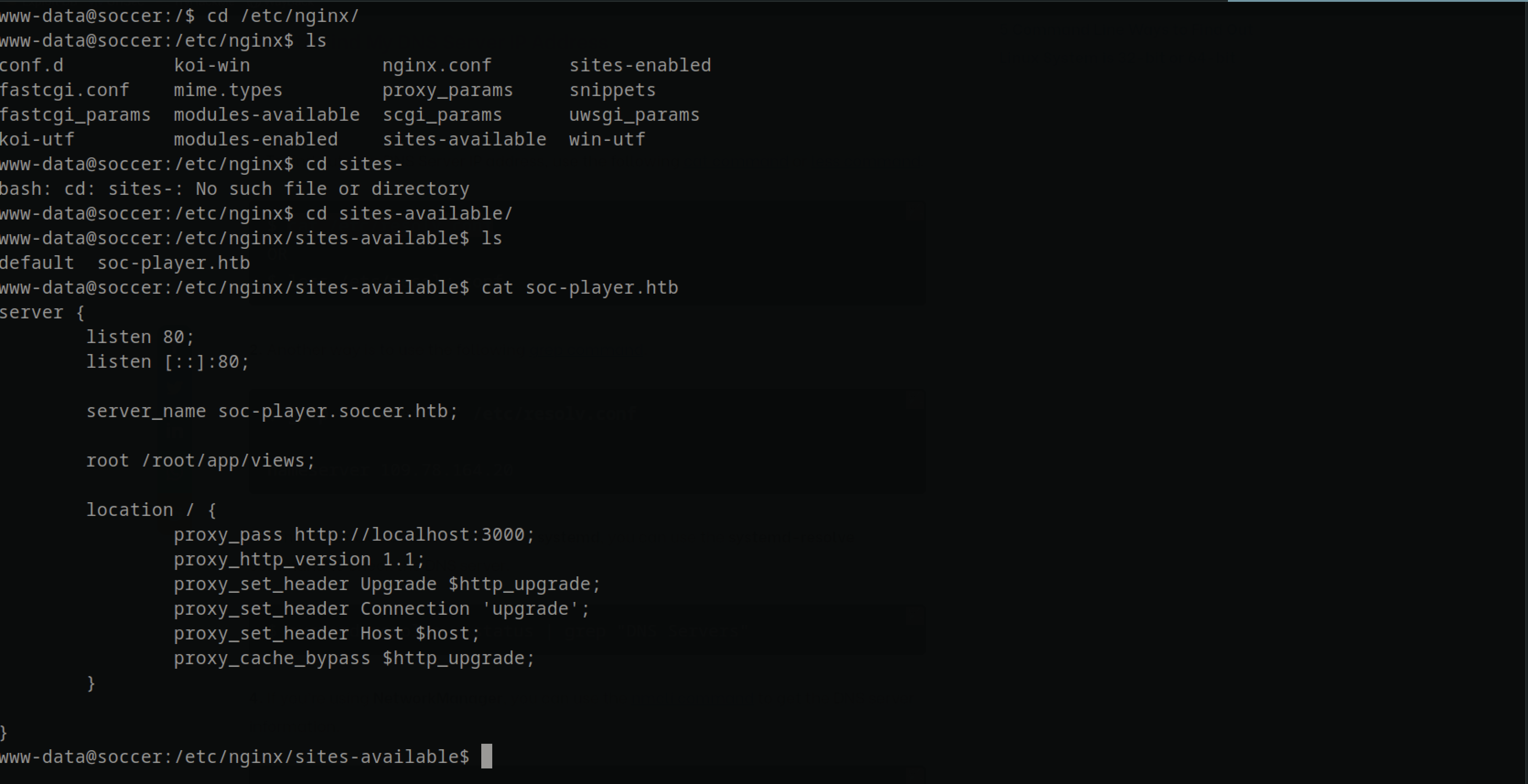Click 'soc-player.soccer.htb' server_name value
The width and height of the screenshot is (1528, 784).
click(333, 411)
